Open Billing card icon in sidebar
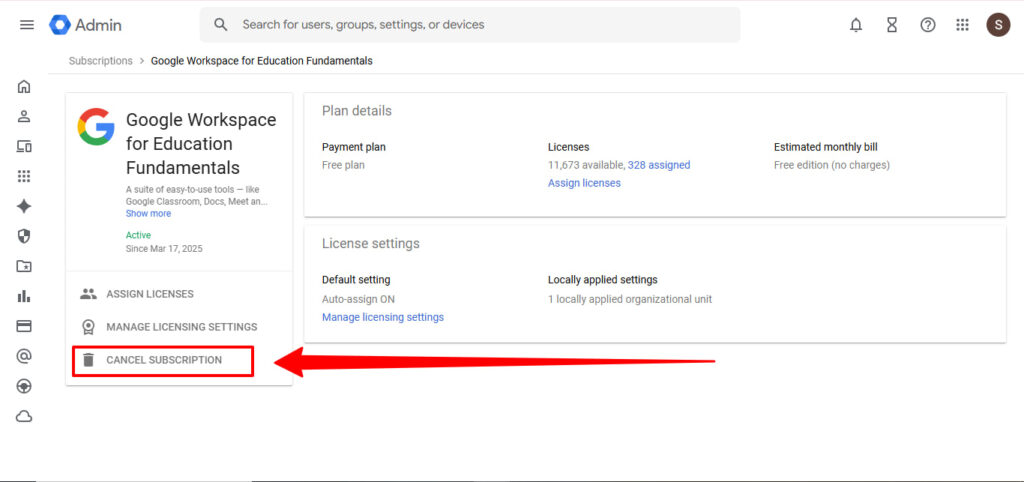The height and width of the screenshot is (482, 1024). pos(24,326)
